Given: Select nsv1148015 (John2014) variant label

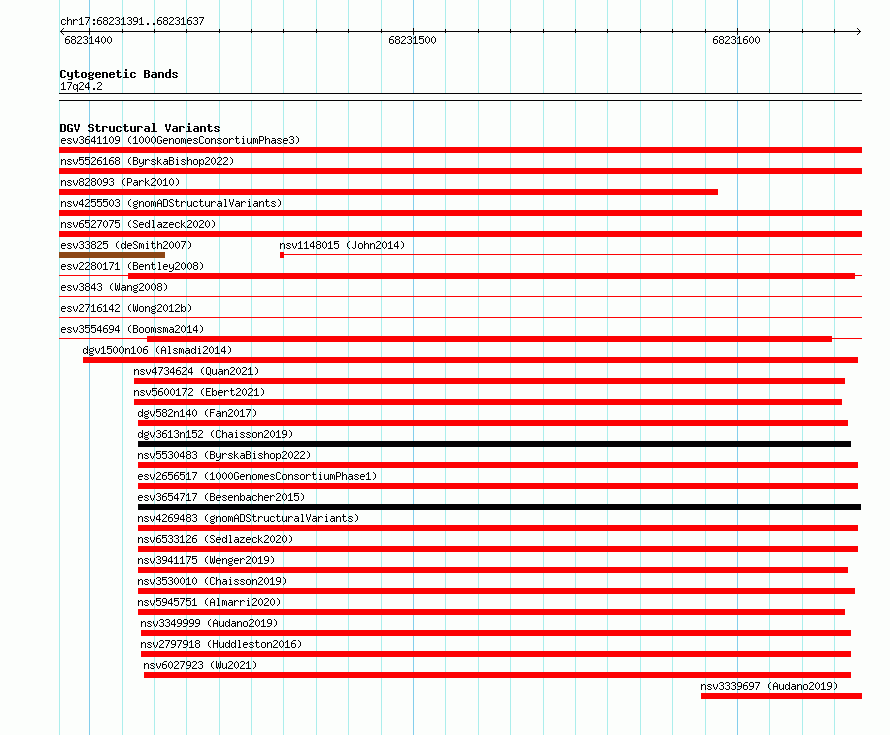Looking at the screenshot, I should click(x=342, y=245).
